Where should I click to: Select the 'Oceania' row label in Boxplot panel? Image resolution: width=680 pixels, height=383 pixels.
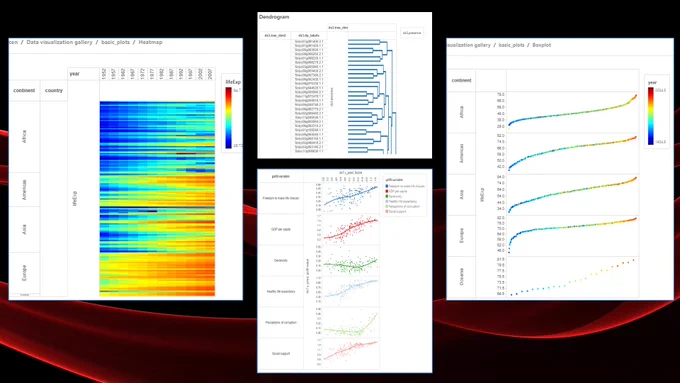461,276
